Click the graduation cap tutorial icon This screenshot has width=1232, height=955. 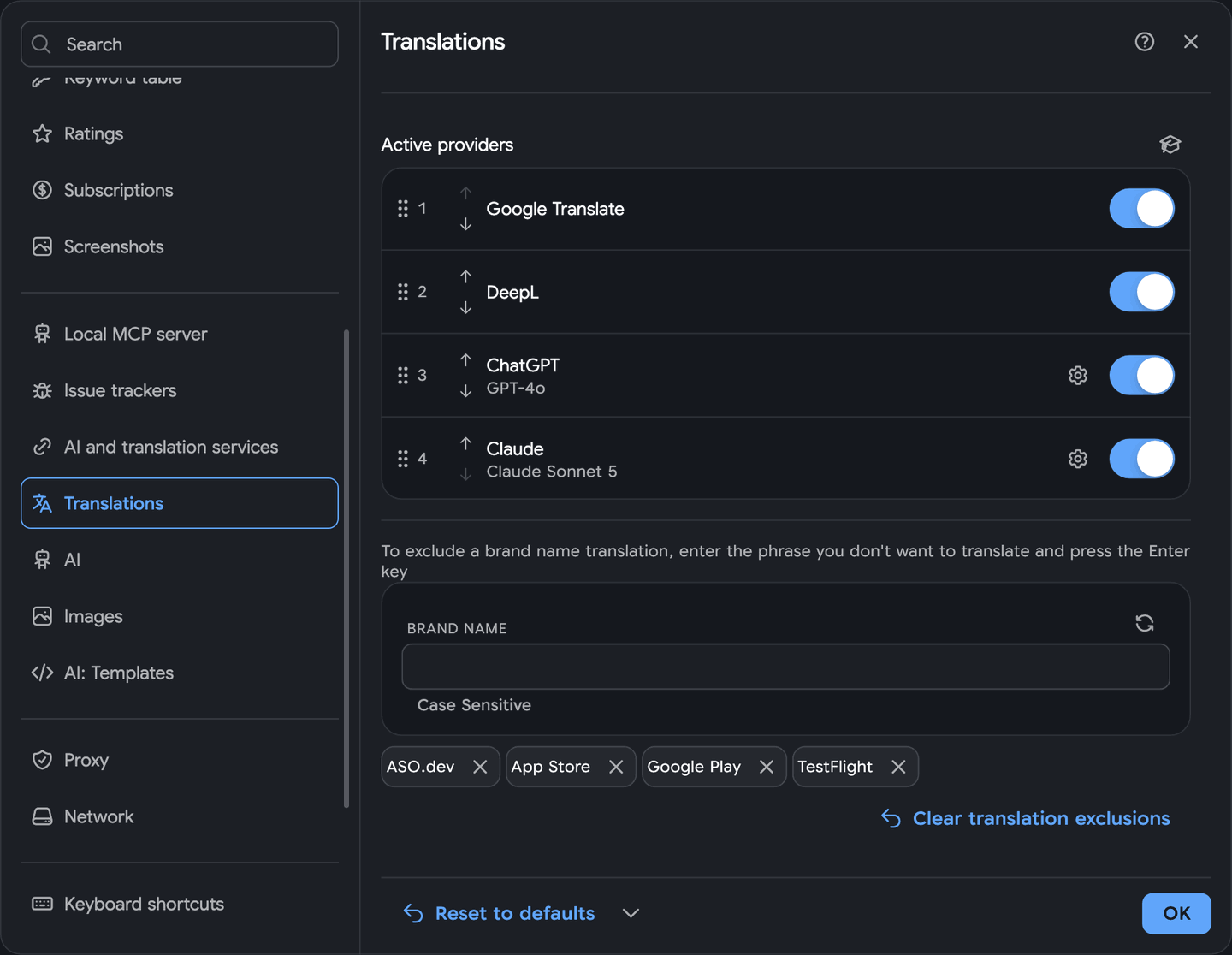1170,145
